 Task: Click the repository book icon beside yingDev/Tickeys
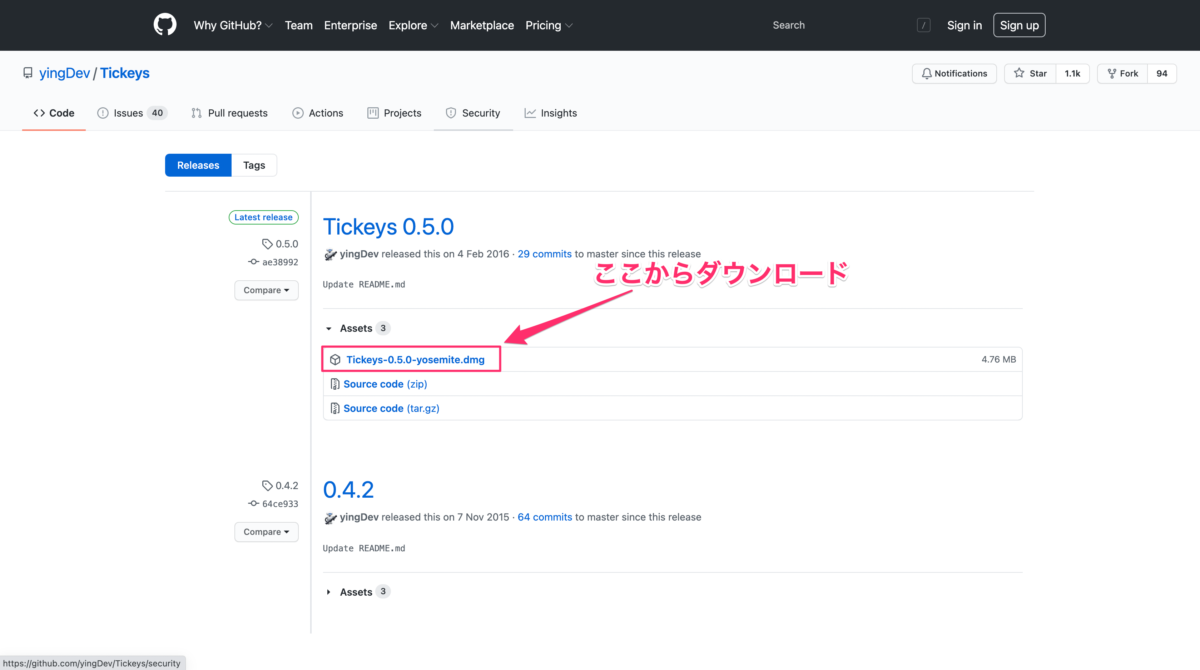point(27,71)
